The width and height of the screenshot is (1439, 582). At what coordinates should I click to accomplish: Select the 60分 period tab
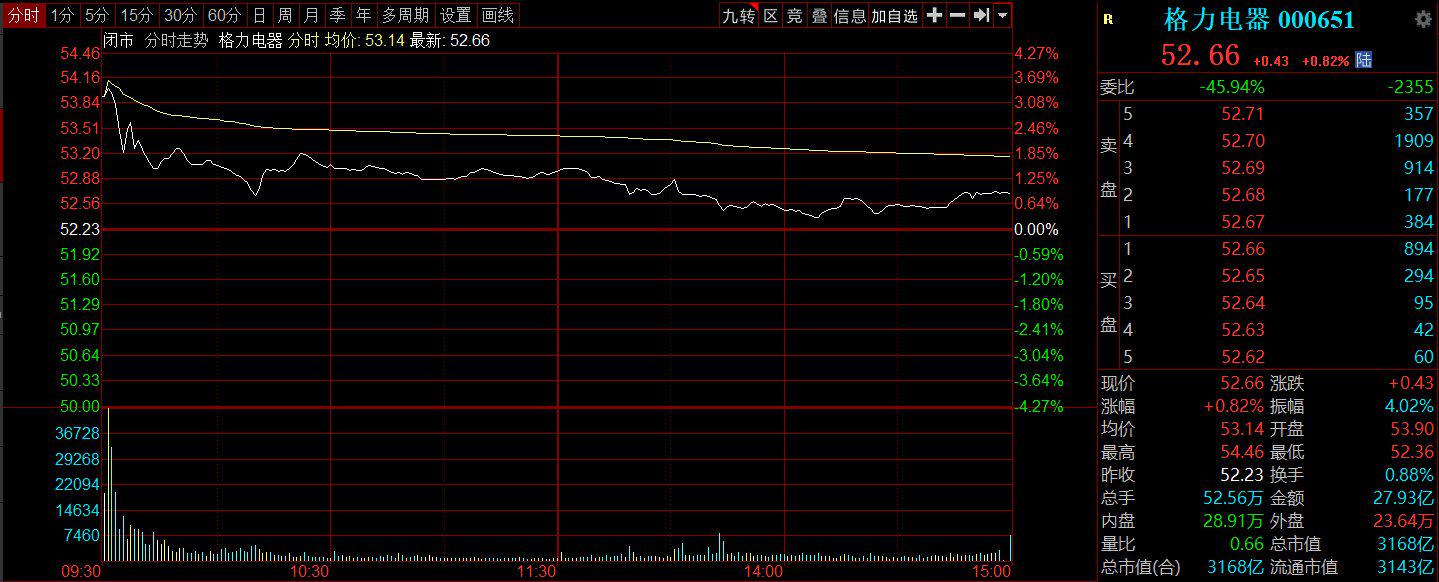(224, 15)
